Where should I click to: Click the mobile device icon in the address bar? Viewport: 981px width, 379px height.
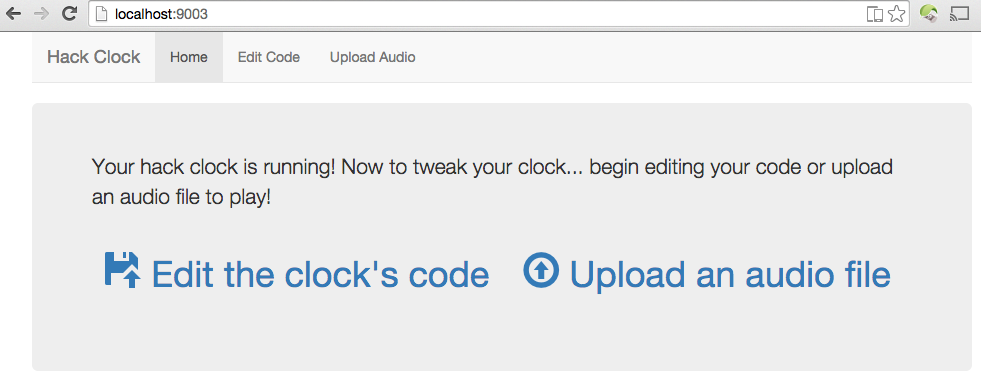[x=875, y=14]
